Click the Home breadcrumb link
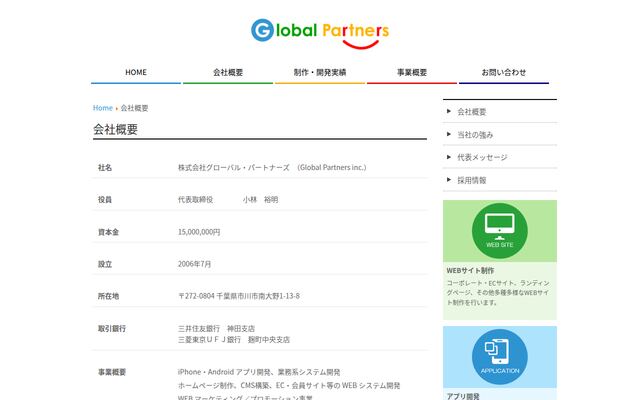Viewport: 640px width, 400px height. pyautogui.click(x=102, y=108)
